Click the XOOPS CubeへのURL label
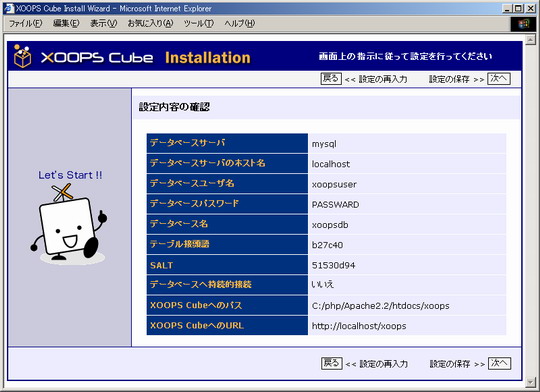 click(x=197, y=326)
